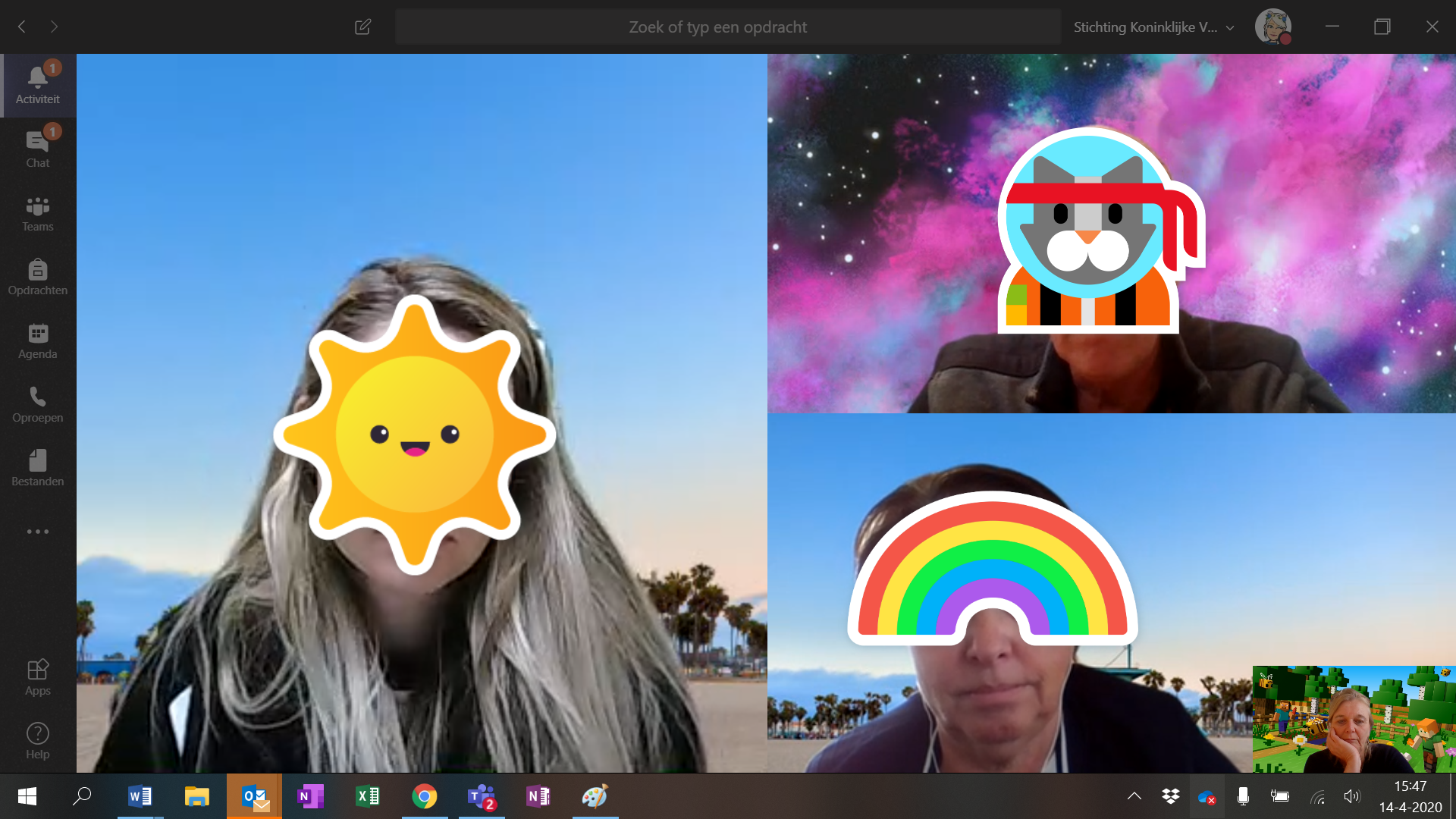Screen dimensions: 1456x819
Task: Click the Minecraft background self-view thumbnail
Action: click(x=1353, y=719)
